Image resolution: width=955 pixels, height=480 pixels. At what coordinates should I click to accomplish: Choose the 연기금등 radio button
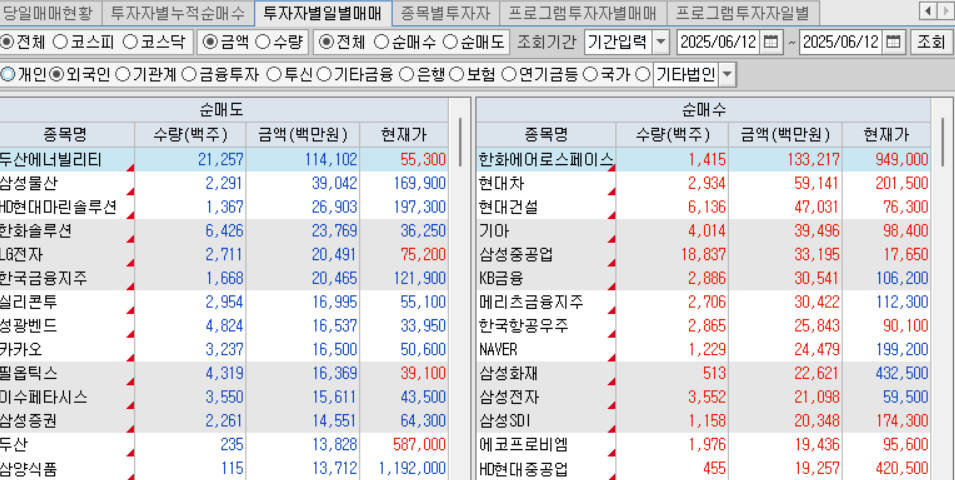pyautogui.click(x=509, y=75)
